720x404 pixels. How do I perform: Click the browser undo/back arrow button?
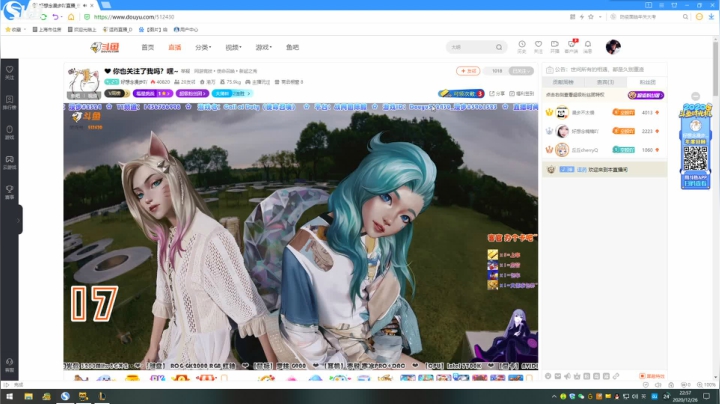coord(56,17)
